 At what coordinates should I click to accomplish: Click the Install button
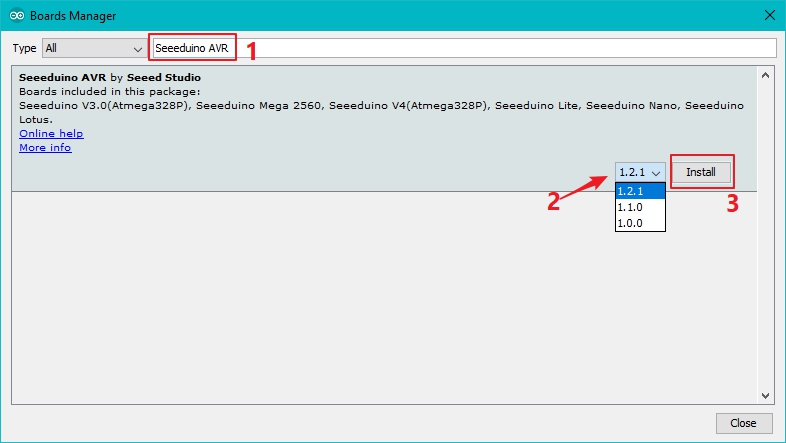(701, 172)
